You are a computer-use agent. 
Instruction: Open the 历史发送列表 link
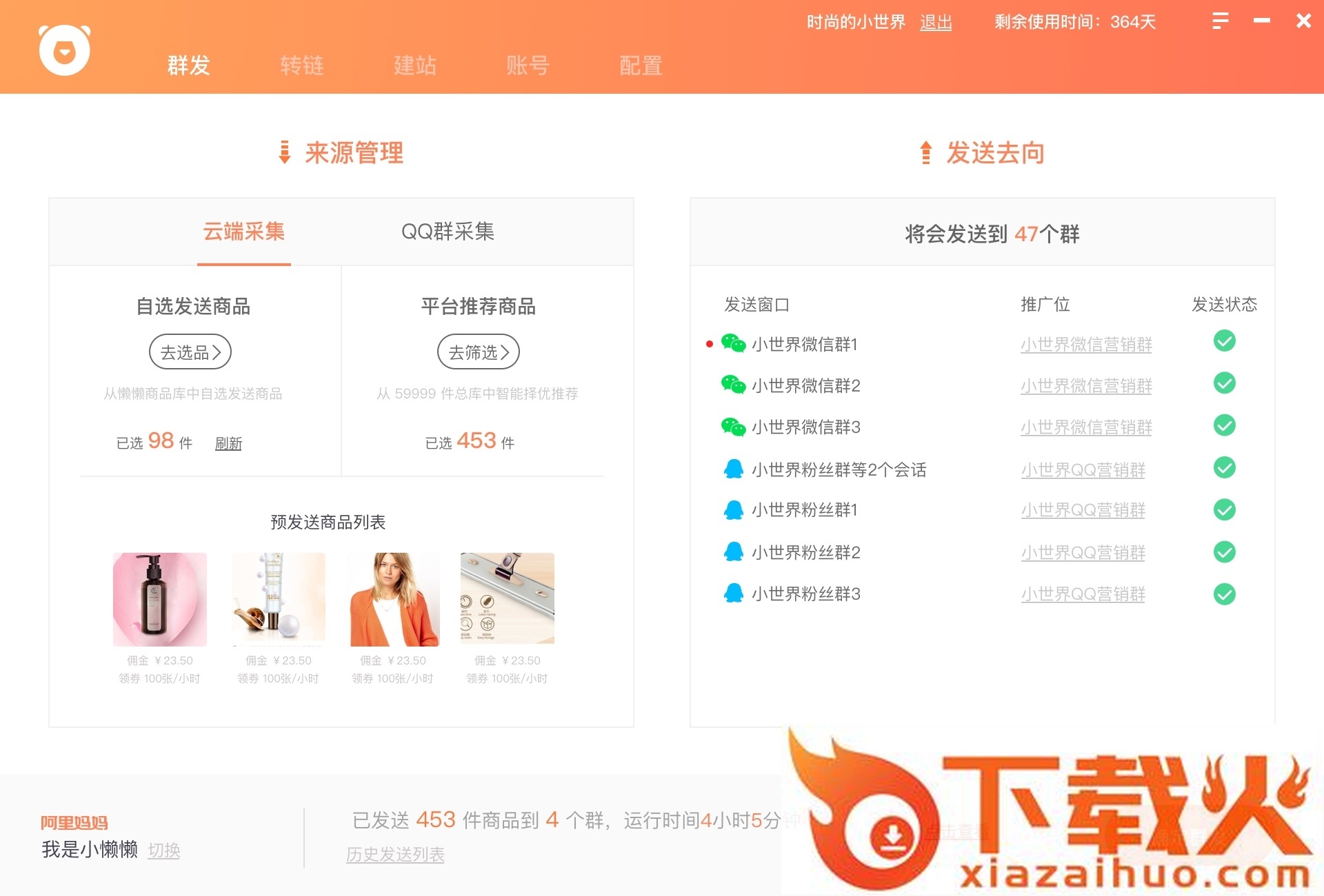tap(395, 855)
